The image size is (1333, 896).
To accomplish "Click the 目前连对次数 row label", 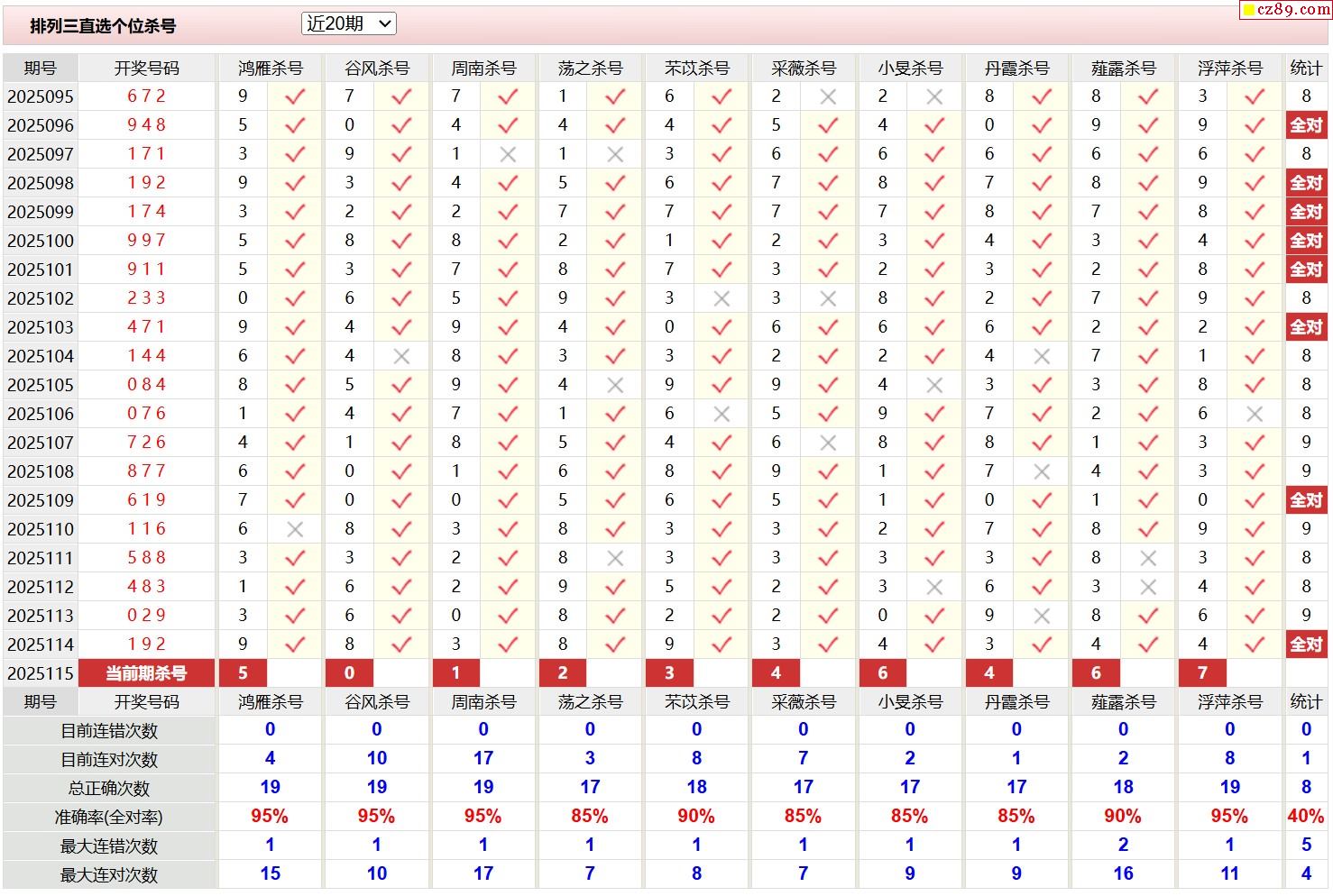I will point(109,760).
